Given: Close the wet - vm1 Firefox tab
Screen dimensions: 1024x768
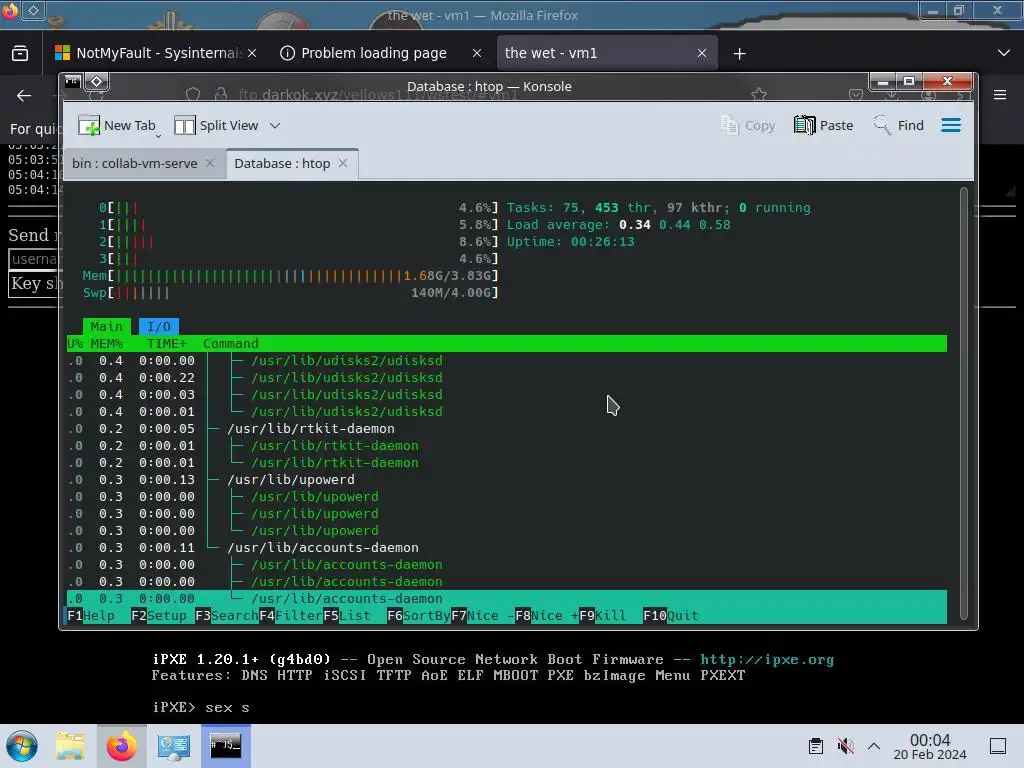Looking at the screenshot, I should [x=702, y=53].
